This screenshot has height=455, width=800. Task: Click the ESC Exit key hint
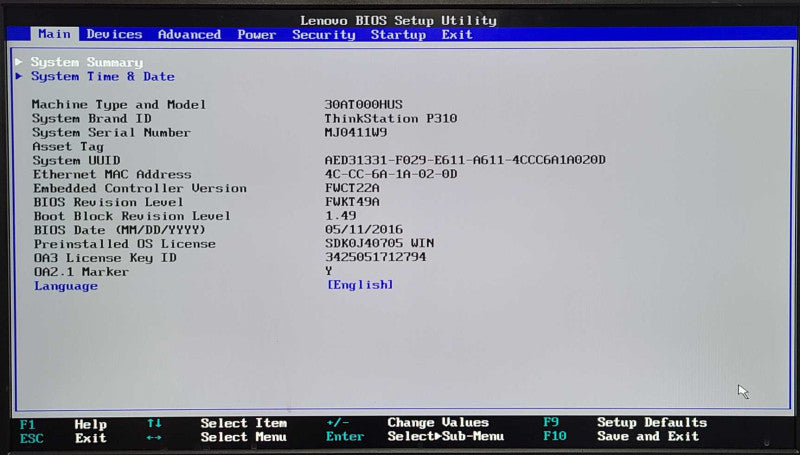(x=63, y=438)
